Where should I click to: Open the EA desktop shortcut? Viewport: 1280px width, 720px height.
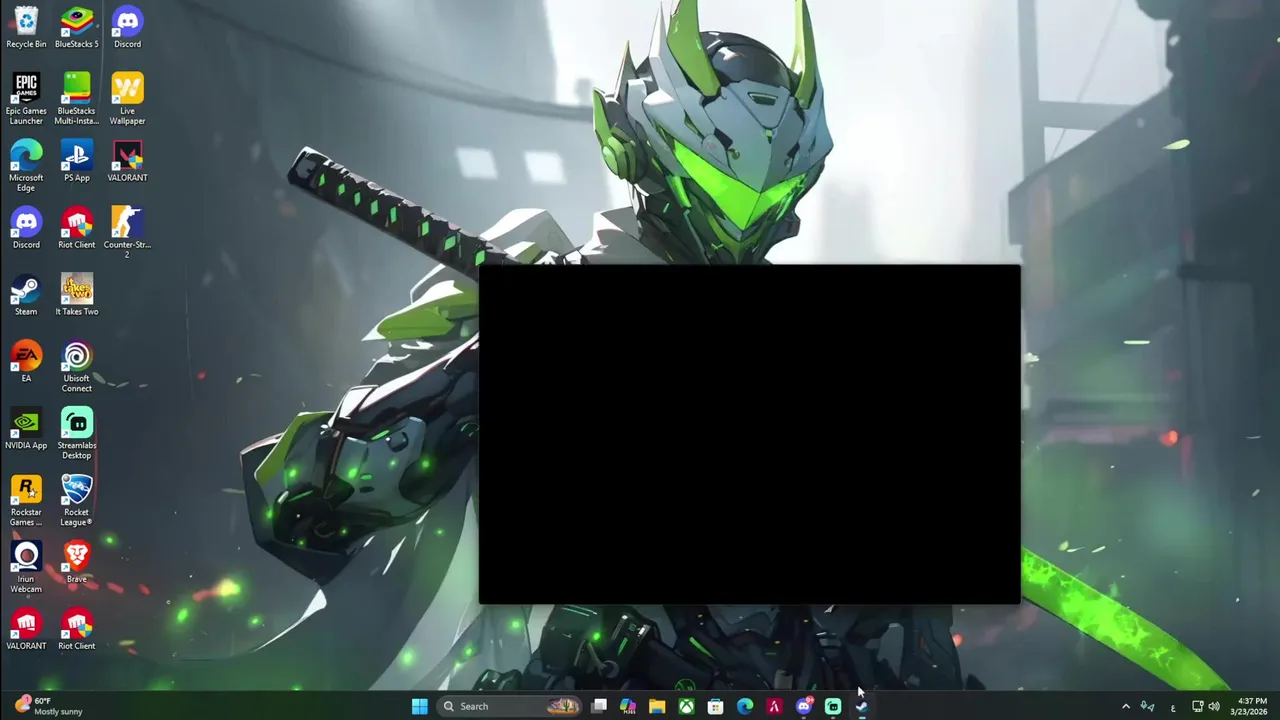[26, 362]
